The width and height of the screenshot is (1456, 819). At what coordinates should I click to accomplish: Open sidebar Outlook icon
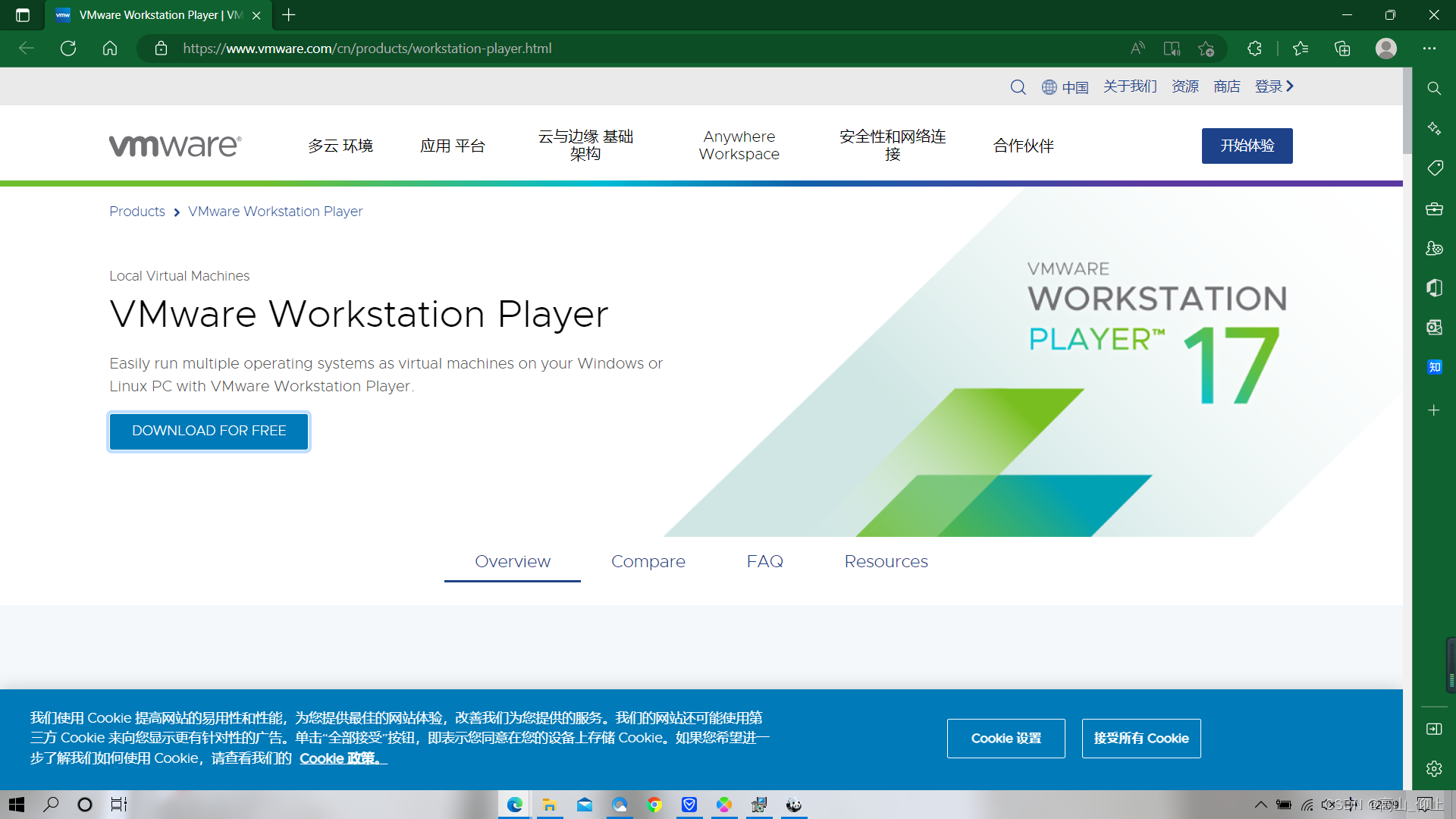(x=1434, y=328)
